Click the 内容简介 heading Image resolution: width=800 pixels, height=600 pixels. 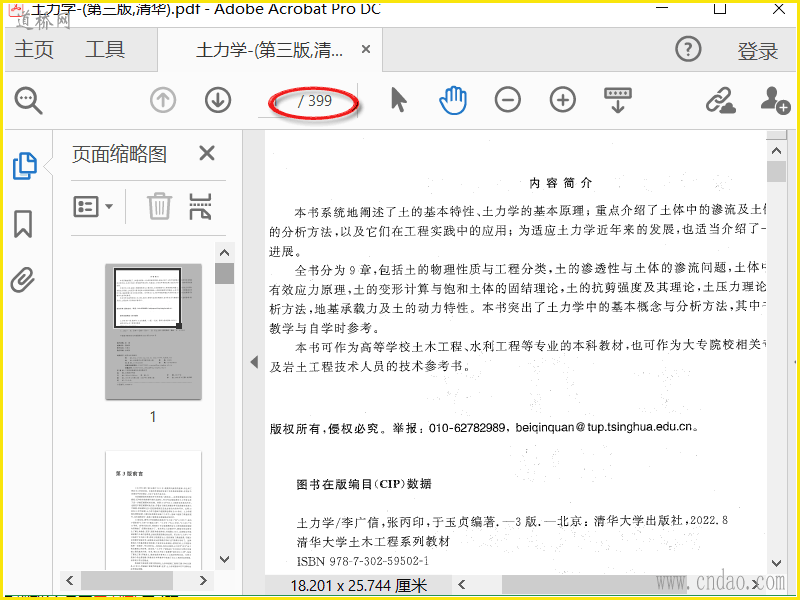pos(561,183)
